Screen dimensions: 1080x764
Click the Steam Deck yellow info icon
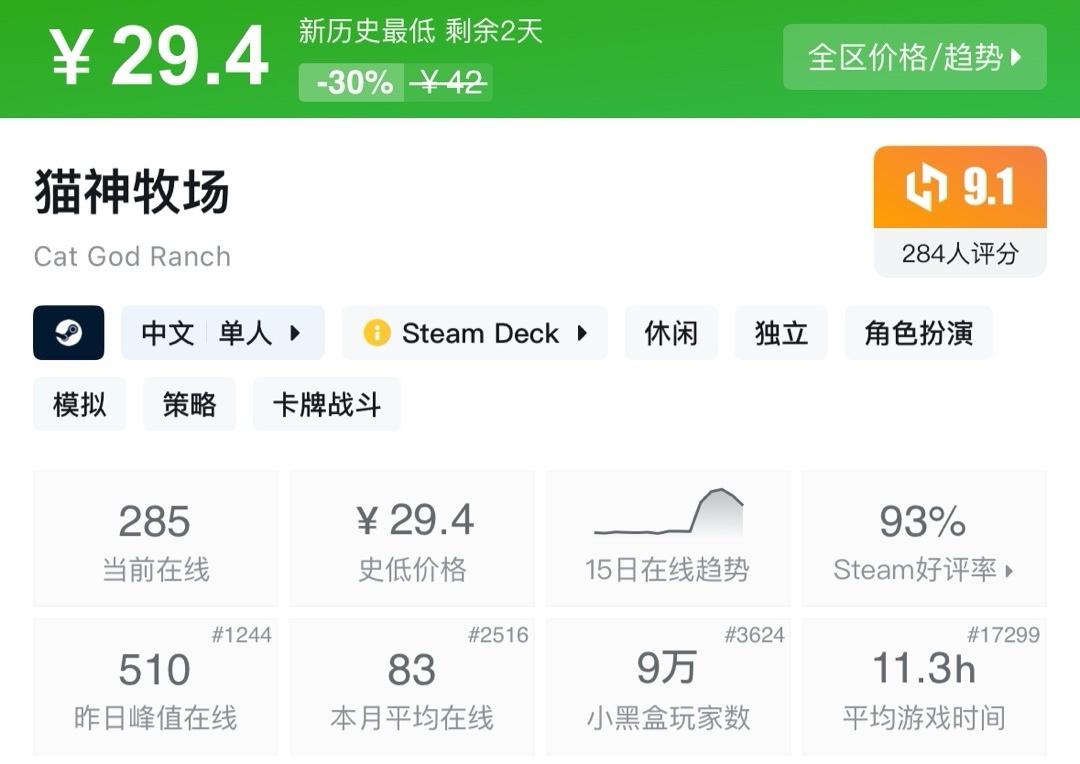point(376,333)
